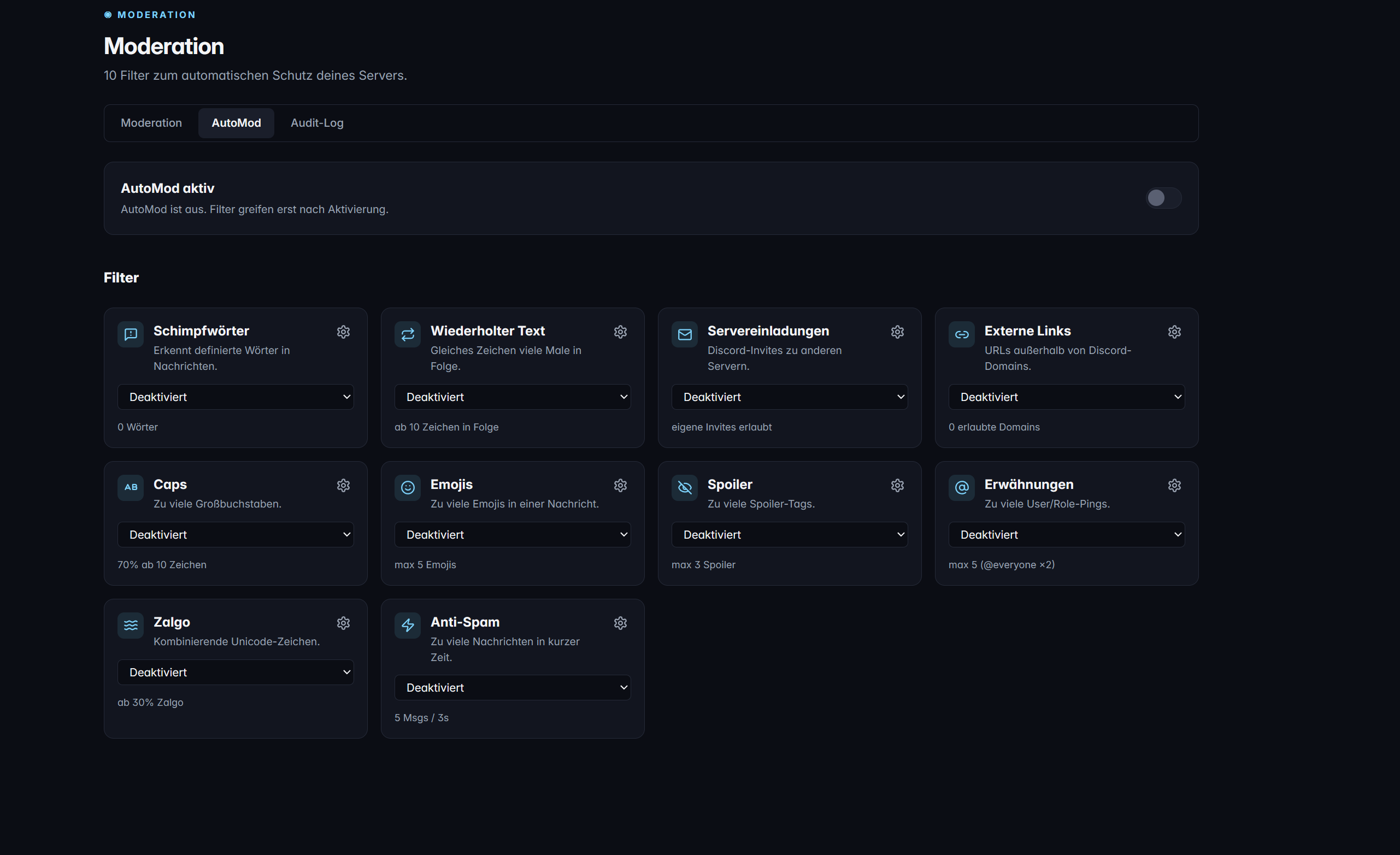Open settings for the Servereinladungen filter
This screenshot has width=1400, height=855.
tap(897, 332)
